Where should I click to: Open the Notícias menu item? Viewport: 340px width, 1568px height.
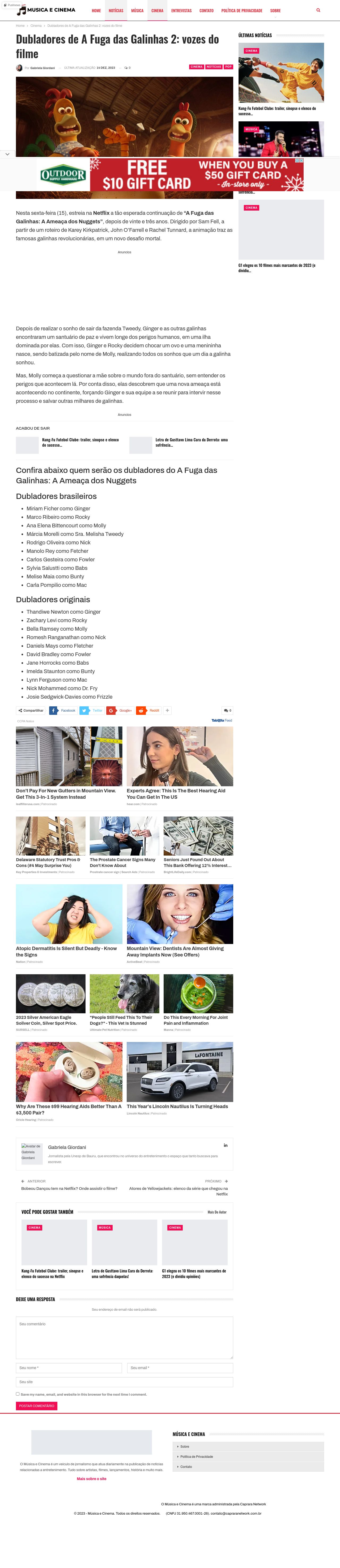click(116, 10)
